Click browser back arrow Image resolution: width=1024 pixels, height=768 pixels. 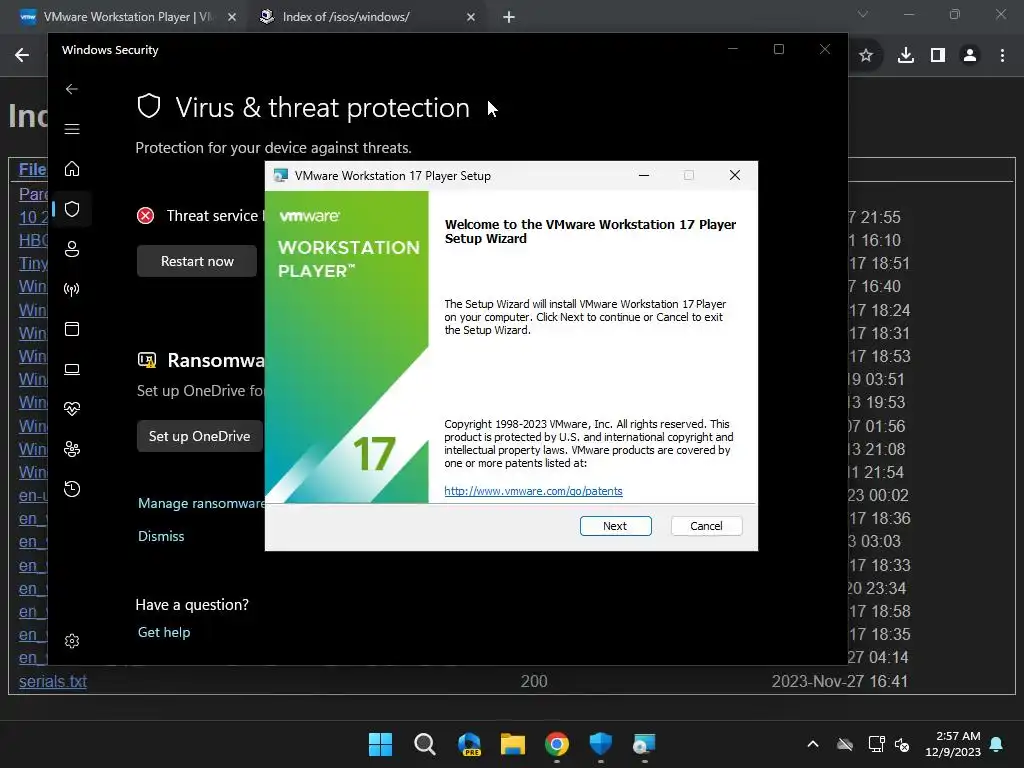coord(22,56)
